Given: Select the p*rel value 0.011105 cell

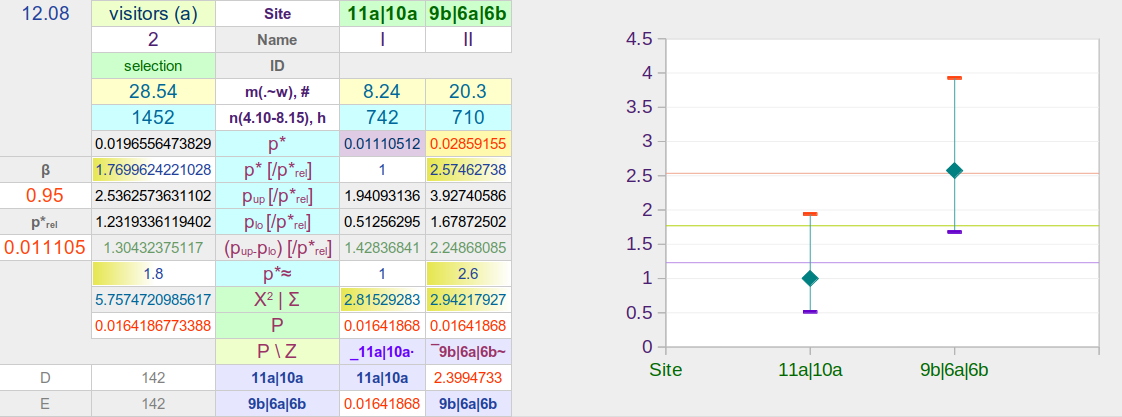Looking at the screenshot, I should coord(45,247).
